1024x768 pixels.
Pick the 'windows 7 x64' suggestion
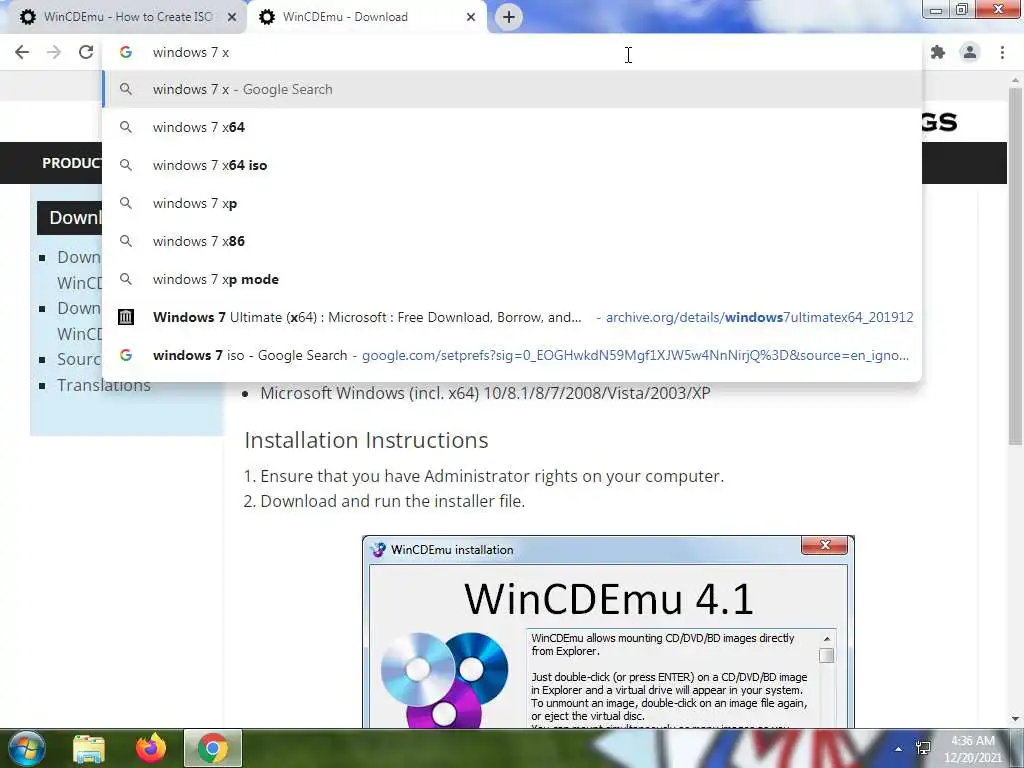click(512, 127)
